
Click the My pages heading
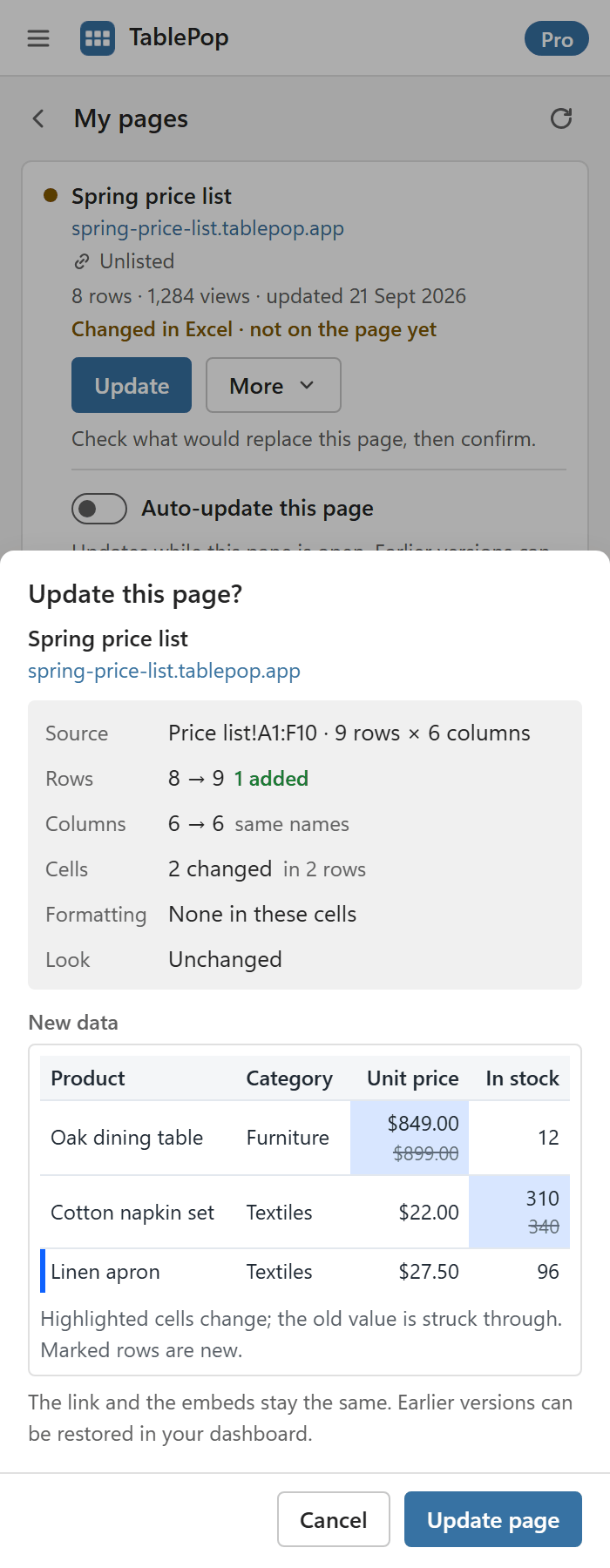click(131, 118)
